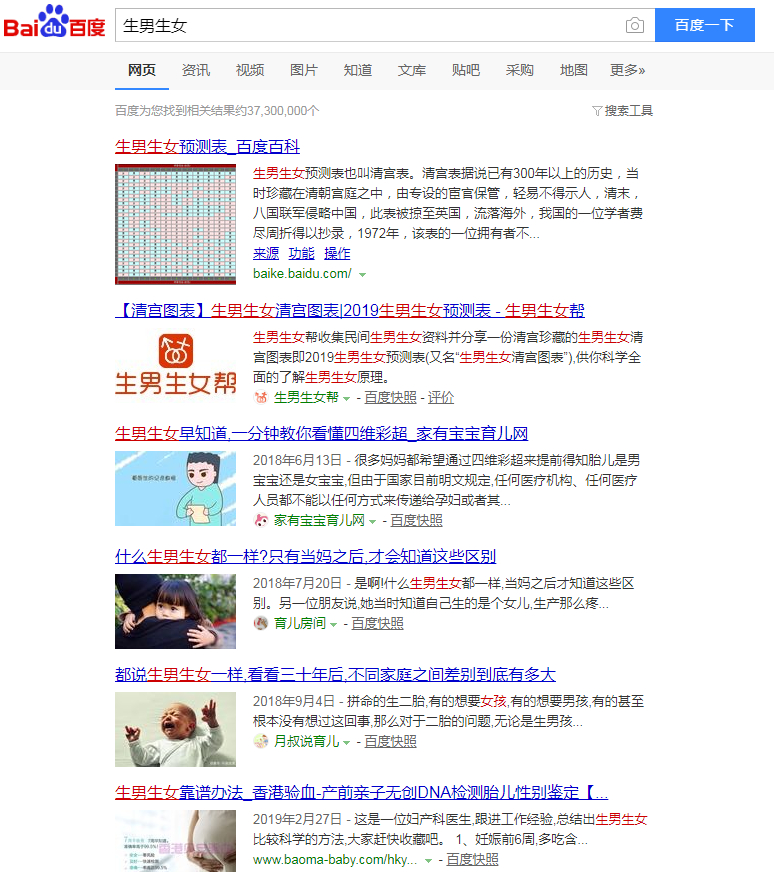Image resolution: width=774 pixels, height=872 pixels.
Task: Click cartoon doctor thumbnail image
Action: [175, 488]
